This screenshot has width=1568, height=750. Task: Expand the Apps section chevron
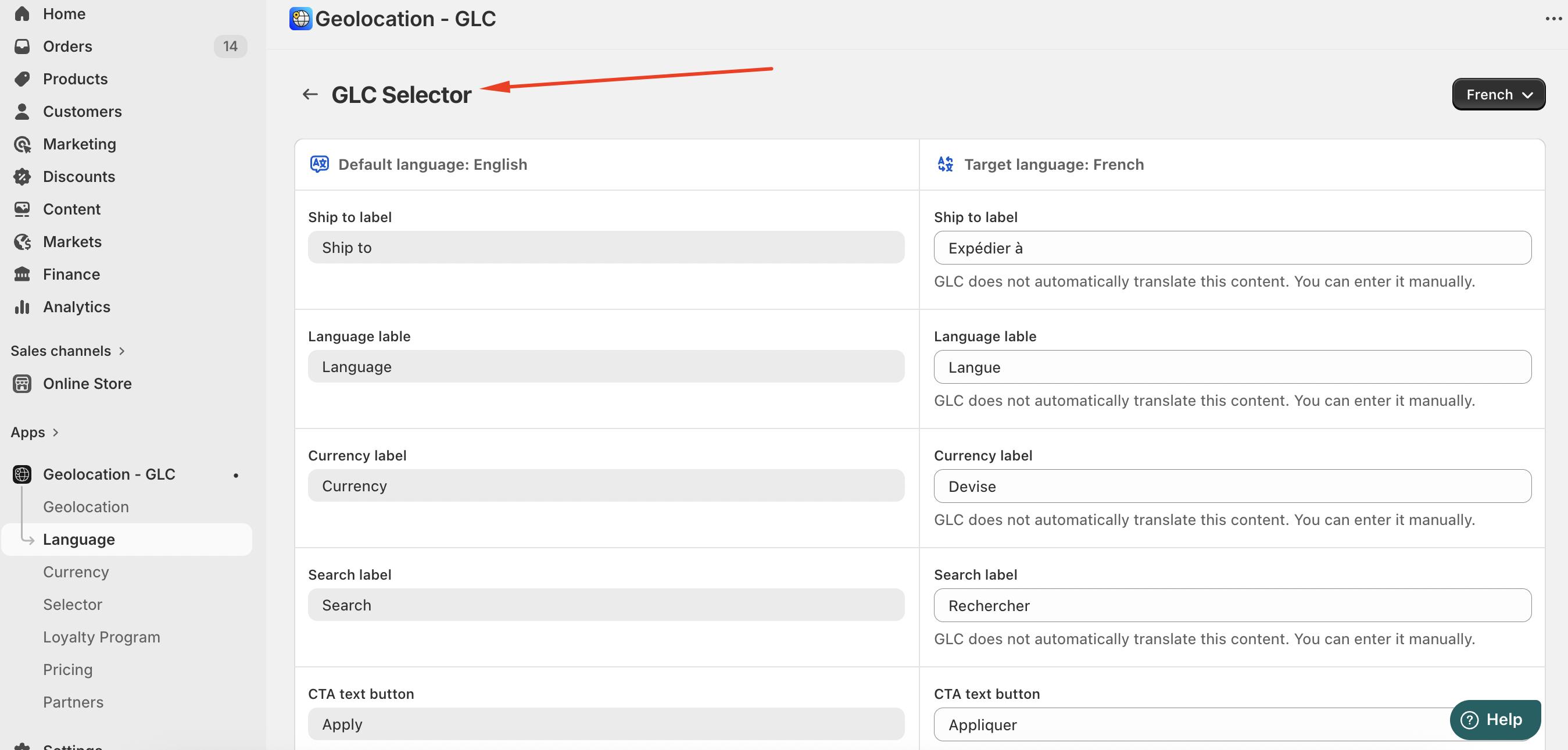pyautogui.click(x=55, y=432)
